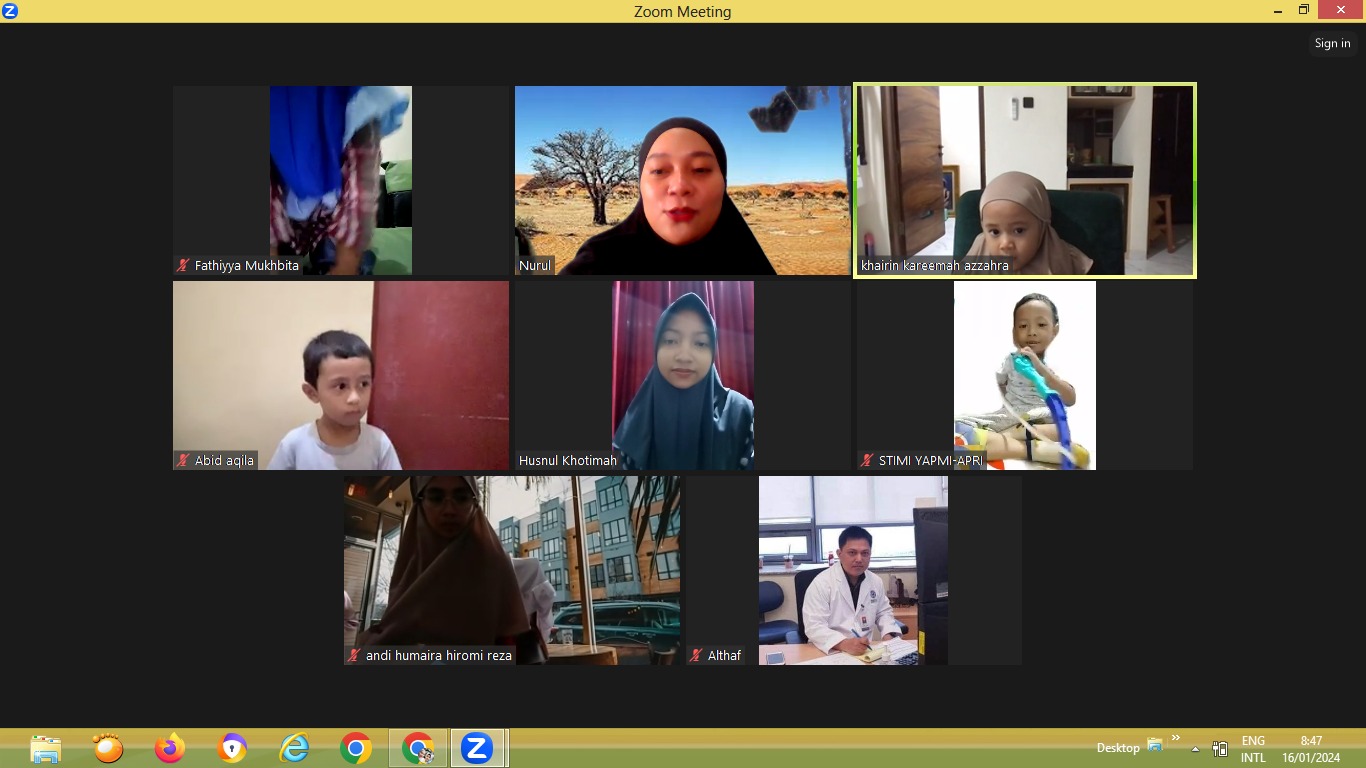Viewport: 1366px width, 768px height.
Task: Click muted mic icon on andi humaira hiromi reza
Action: (x=354, y=656)
